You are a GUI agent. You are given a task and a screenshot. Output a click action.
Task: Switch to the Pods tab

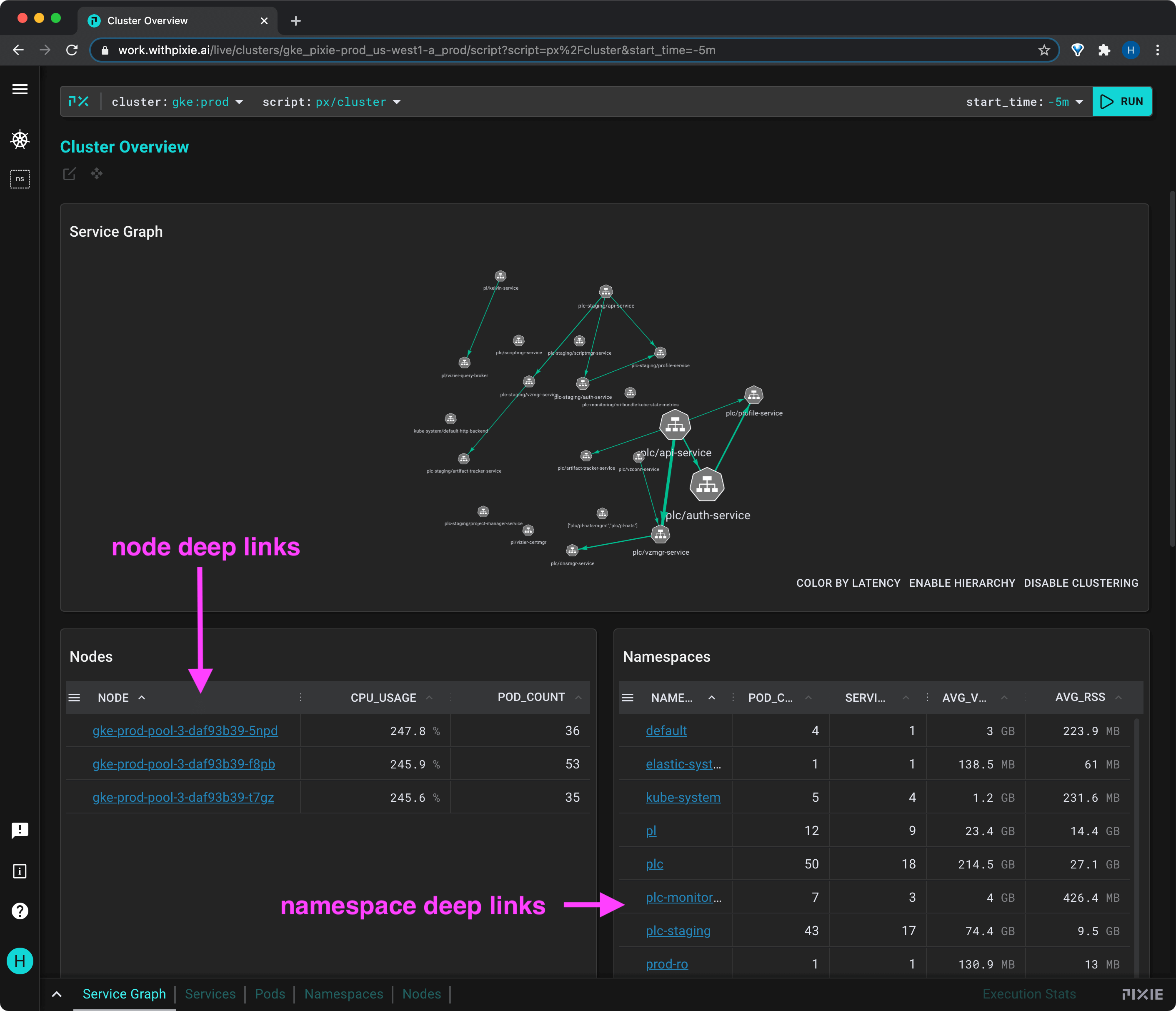[270, 994]
